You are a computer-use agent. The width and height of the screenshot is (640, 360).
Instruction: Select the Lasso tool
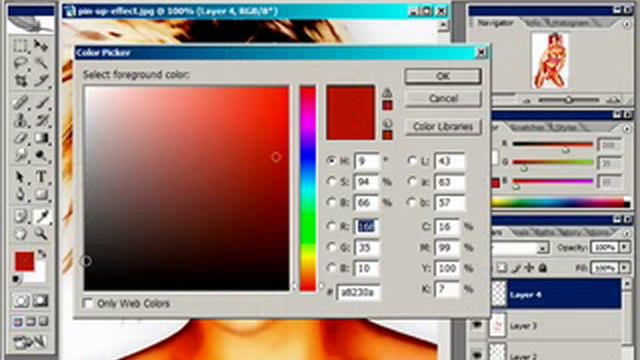click(20, 63)
